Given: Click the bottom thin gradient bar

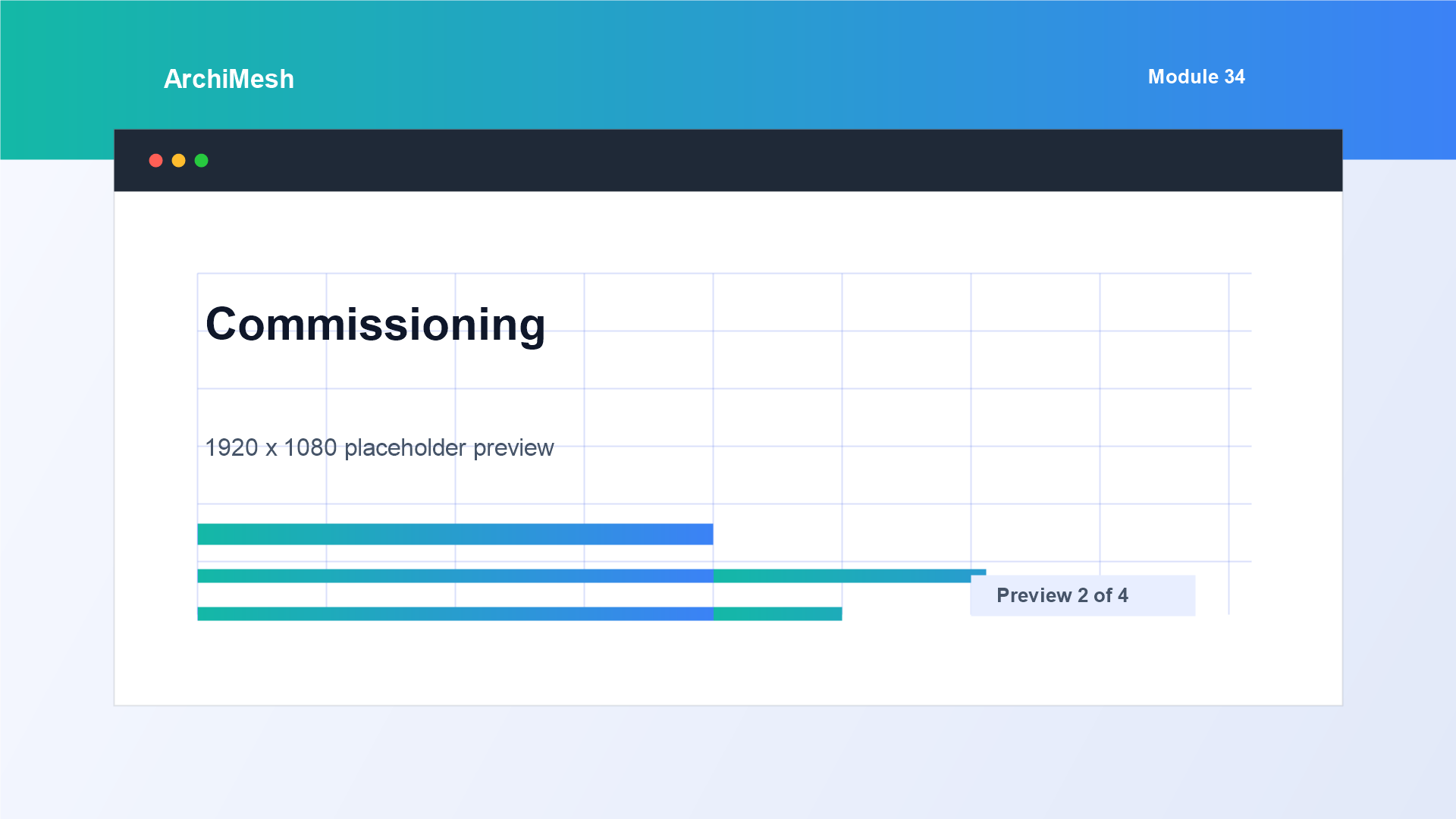Looking at the screenshot, I should (519, 613).
